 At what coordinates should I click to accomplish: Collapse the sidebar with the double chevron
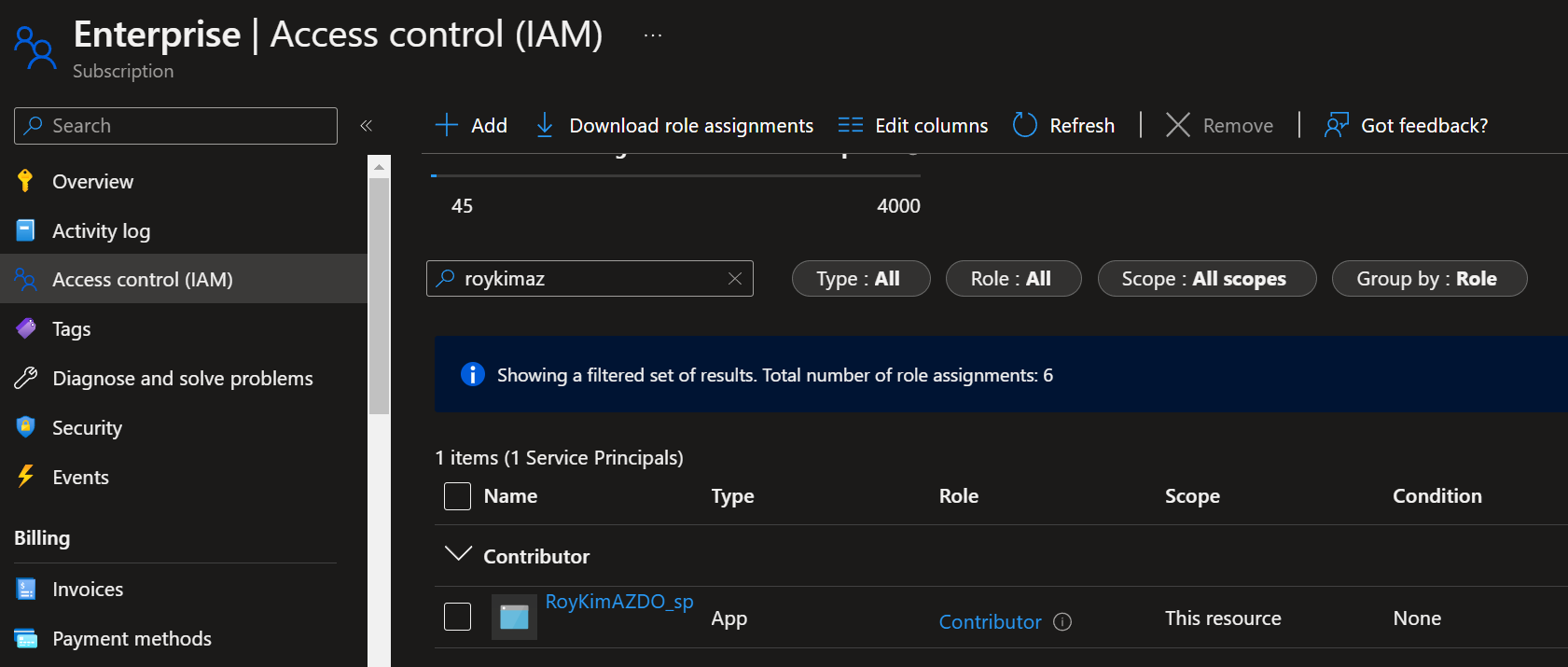tap(366, 126)
